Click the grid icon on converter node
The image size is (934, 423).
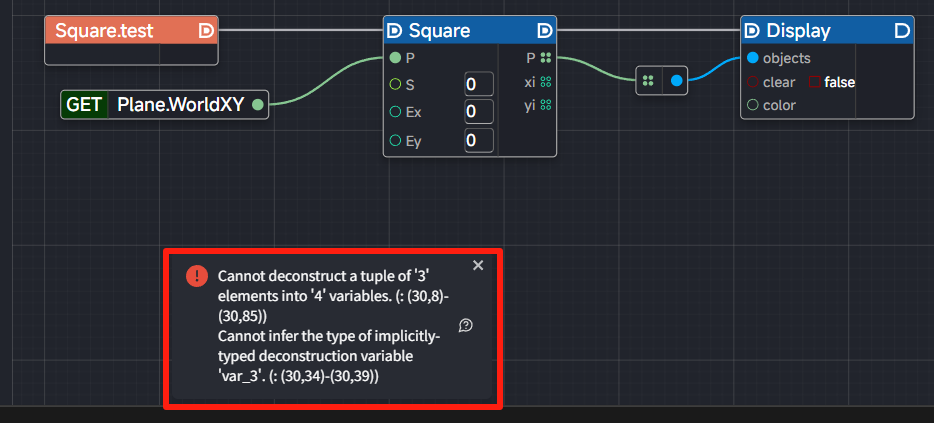(649, 81)
